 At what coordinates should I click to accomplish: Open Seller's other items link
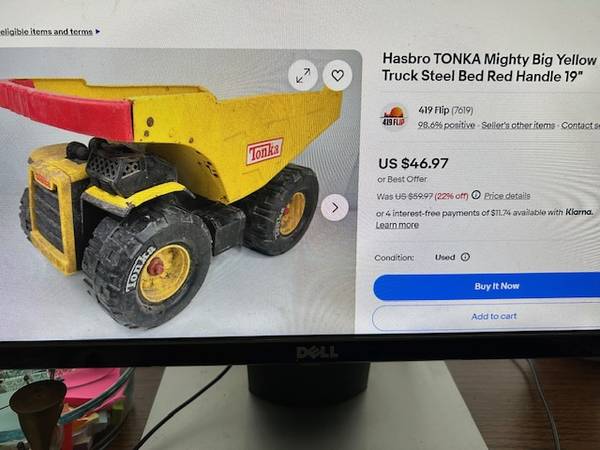click(x=518, y=125)
